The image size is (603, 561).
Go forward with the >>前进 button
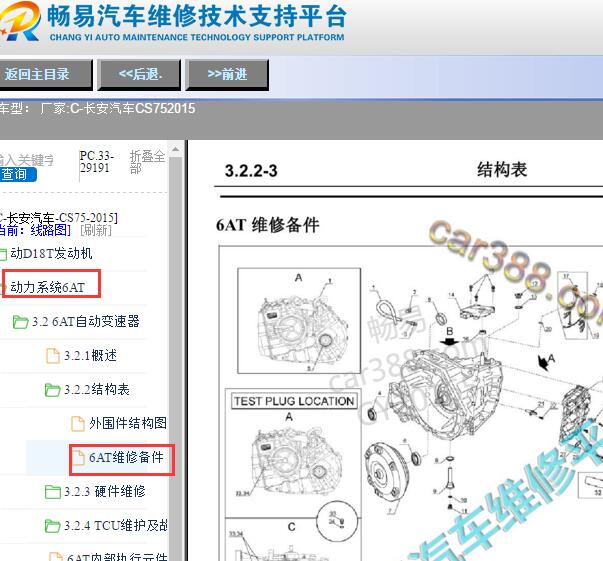227,75
